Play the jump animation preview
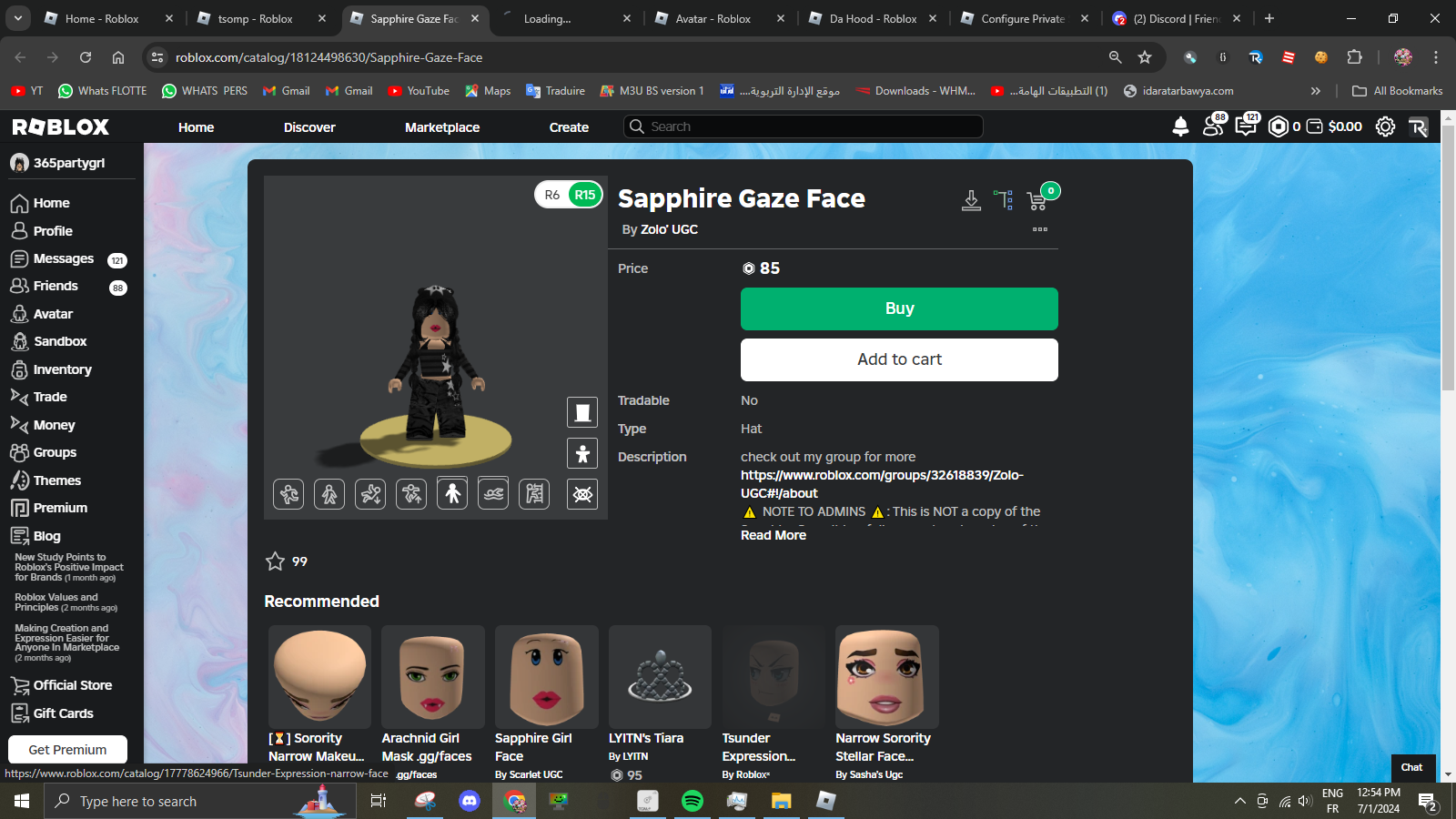The image size is (1456, 819). click(x=411, y=494)
